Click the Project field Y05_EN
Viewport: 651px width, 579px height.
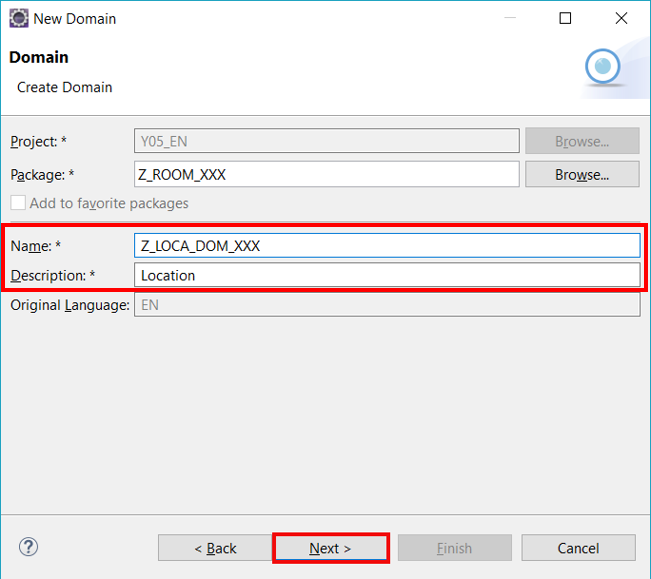pyautogui.click(x=327, y=141)
